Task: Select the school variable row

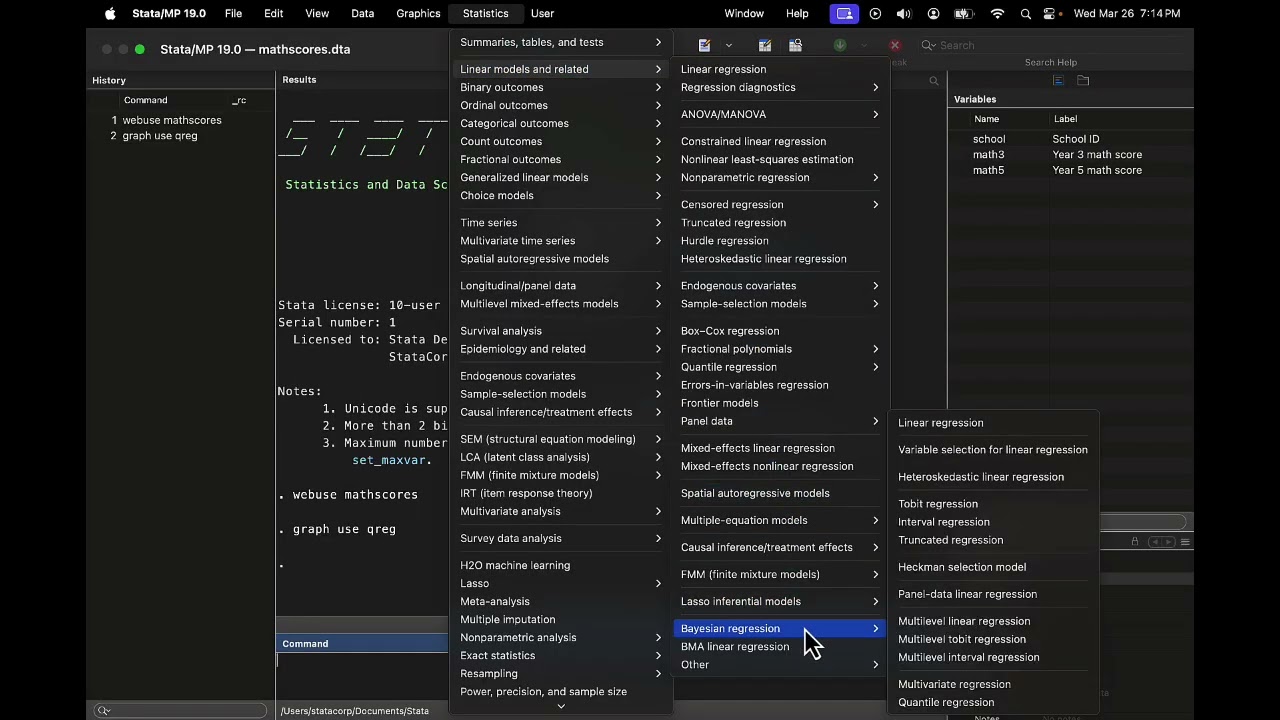Action: coord(1070,139)
